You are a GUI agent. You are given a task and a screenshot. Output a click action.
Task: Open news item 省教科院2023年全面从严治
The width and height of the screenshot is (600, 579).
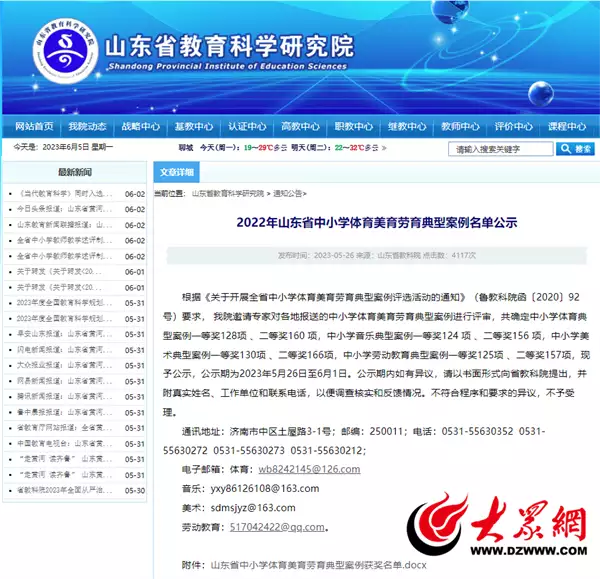tap(65, 490)
